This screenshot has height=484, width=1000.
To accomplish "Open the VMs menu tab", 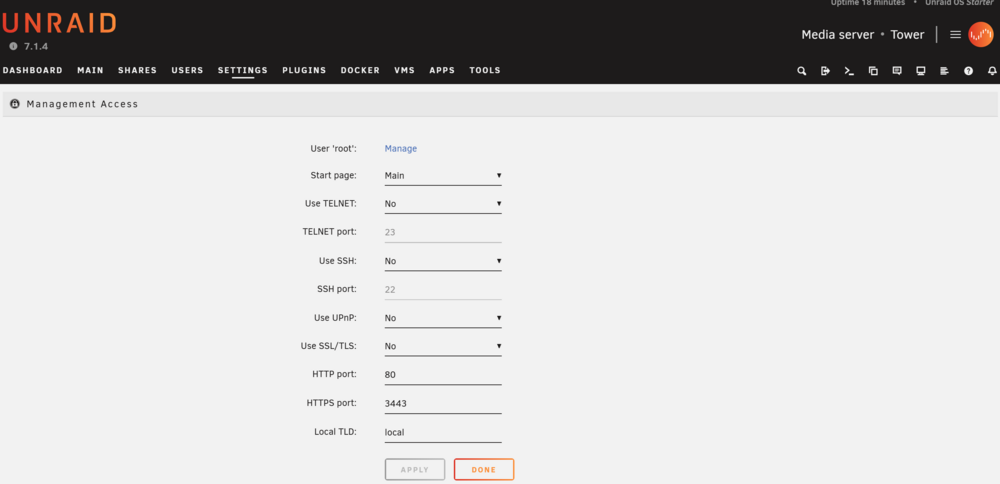I will coord(404,70).
